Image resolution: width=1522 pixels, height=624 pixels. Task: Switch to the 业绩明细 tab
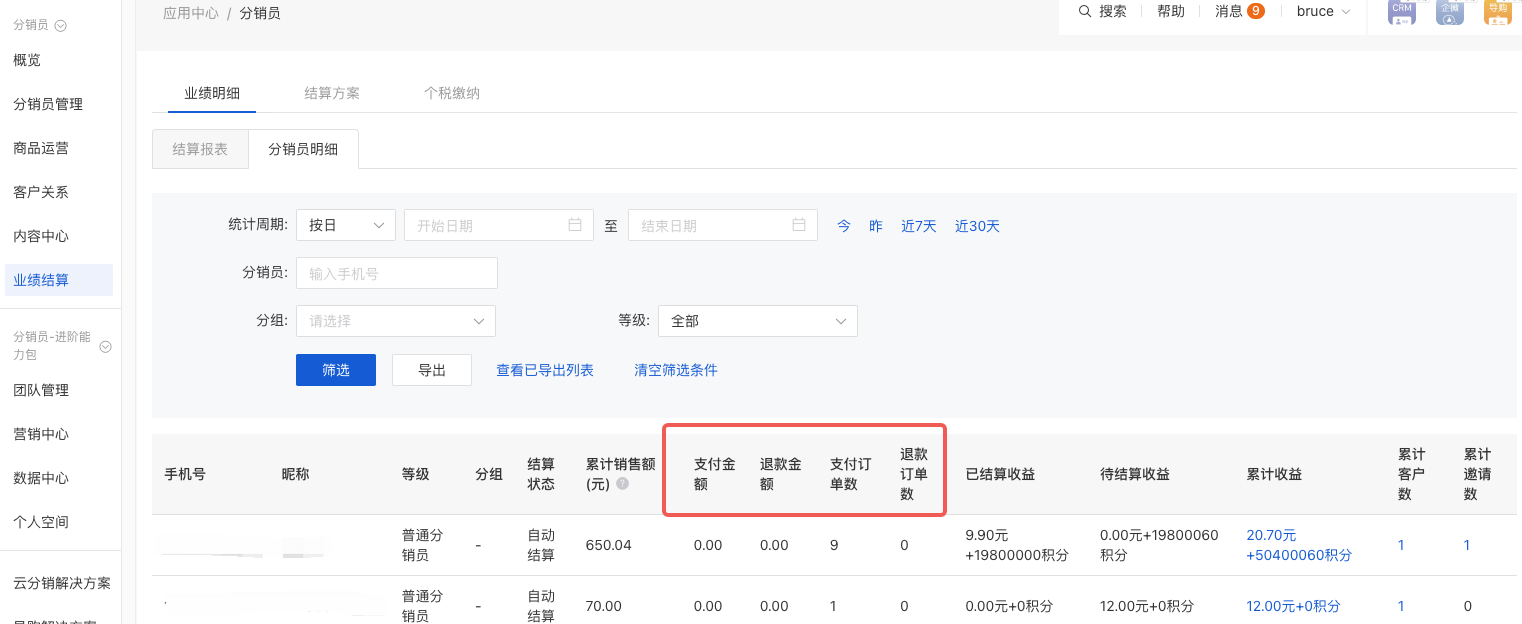pyautogui.click(x=212, y=93)
